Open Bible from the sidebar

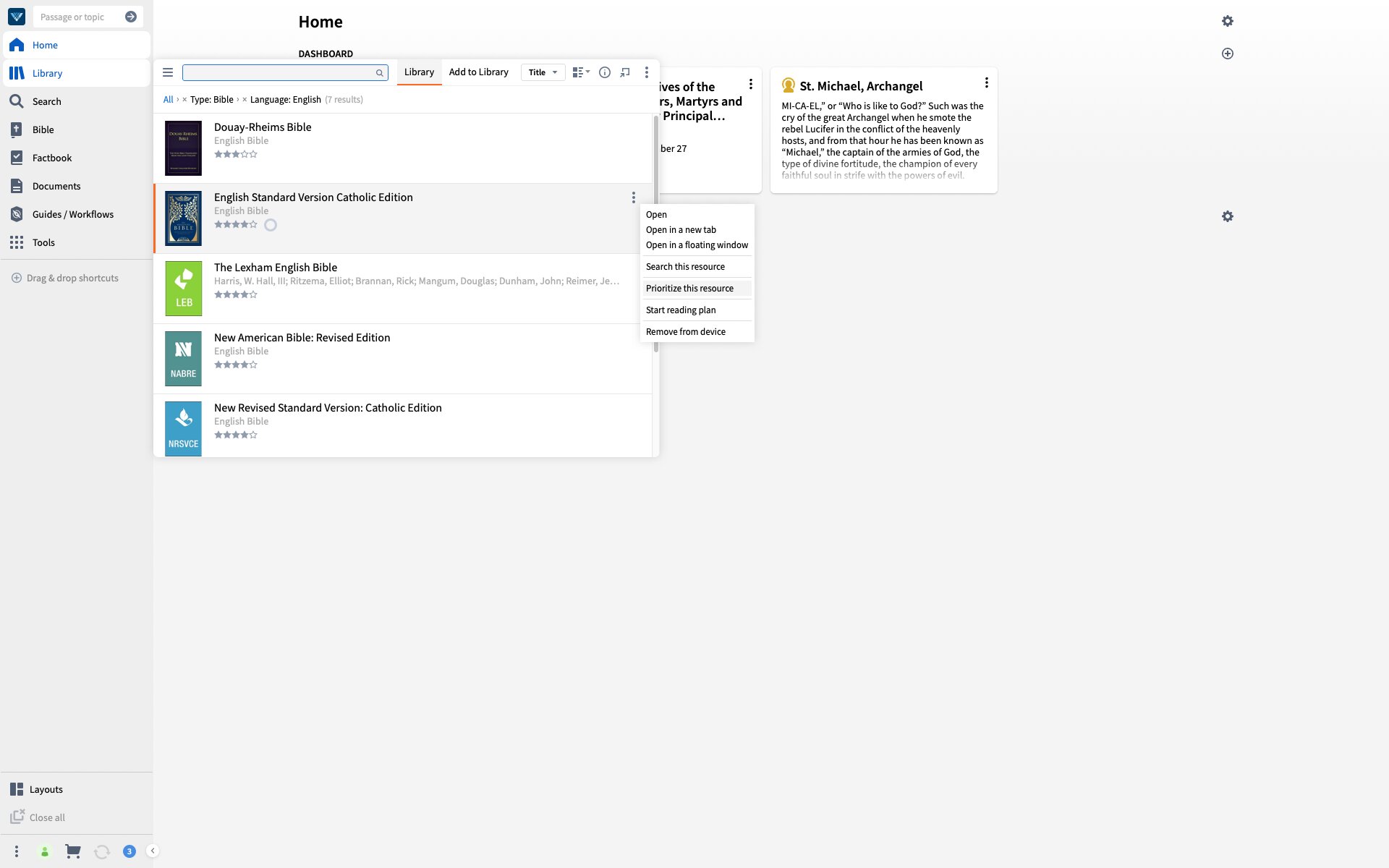click(x=77, y=129)
